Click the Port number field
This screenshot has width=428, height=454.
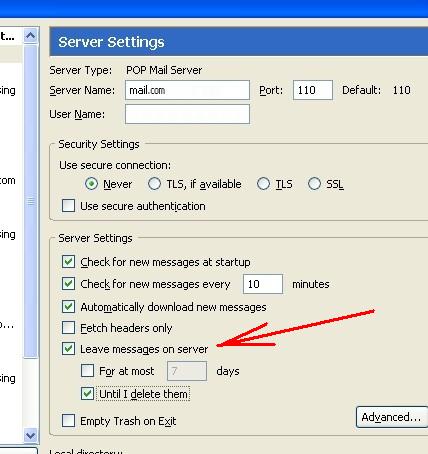pyautogui.click(x=313, y=90)
